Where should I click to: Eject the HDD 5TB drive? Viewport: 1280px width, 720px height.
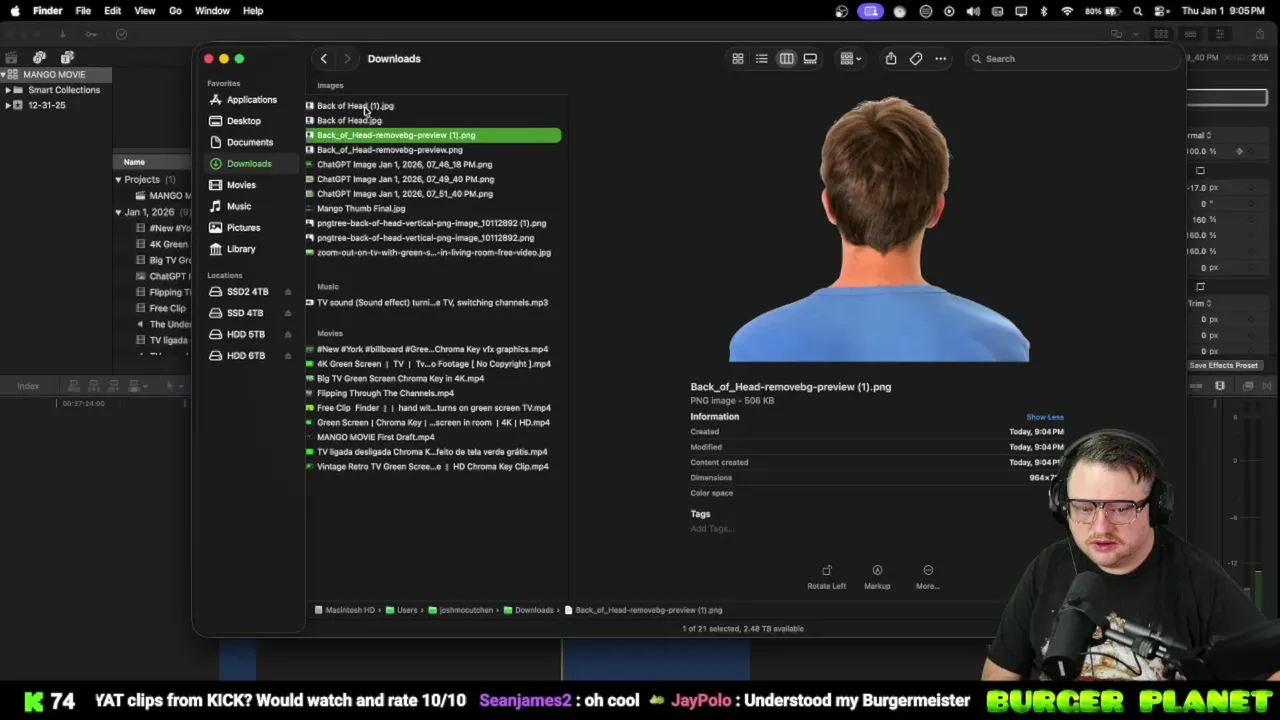point(288,334)
